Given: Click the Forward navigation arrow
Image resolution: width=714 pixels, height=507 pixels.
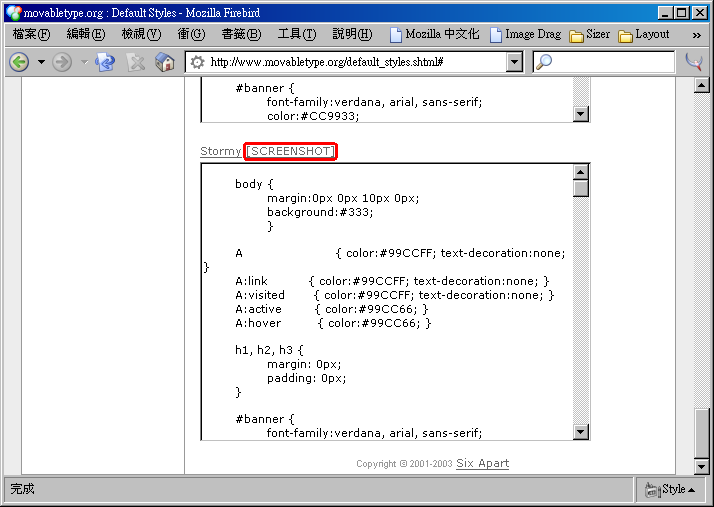Looking at the screenshot, I should click(62, 62).
